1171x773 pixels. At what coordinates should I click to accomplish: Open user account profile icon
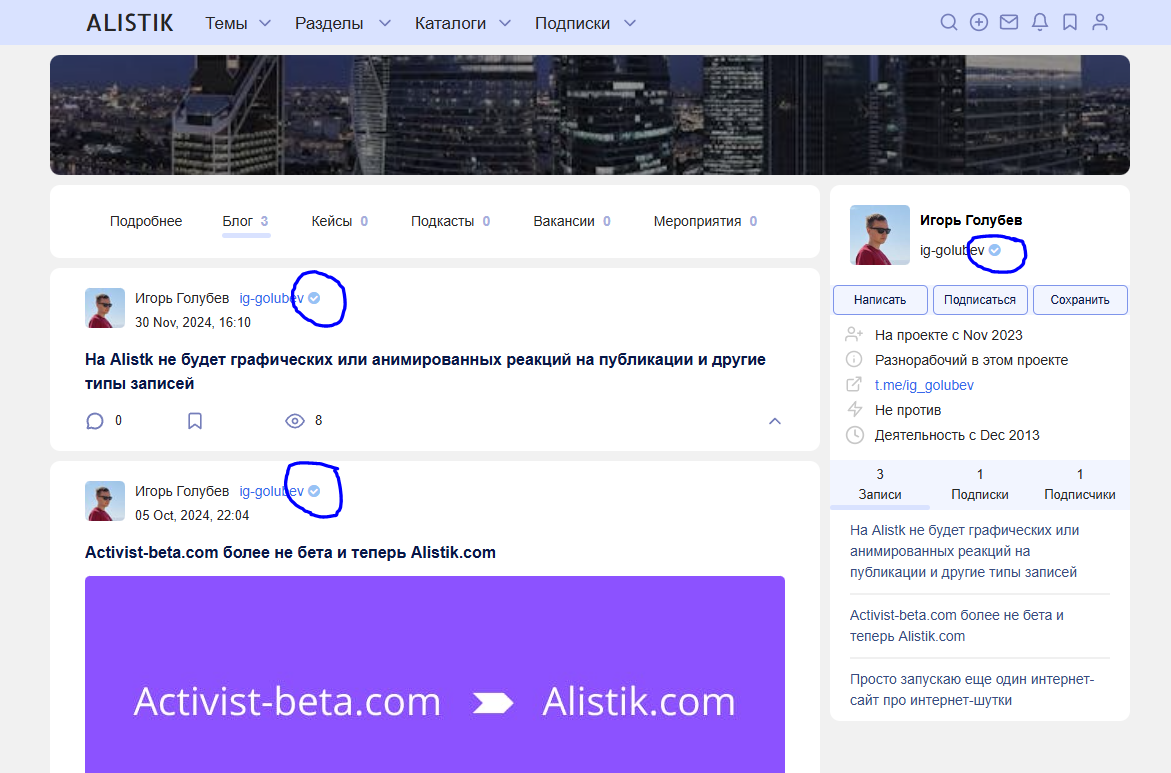[1100, 22]
